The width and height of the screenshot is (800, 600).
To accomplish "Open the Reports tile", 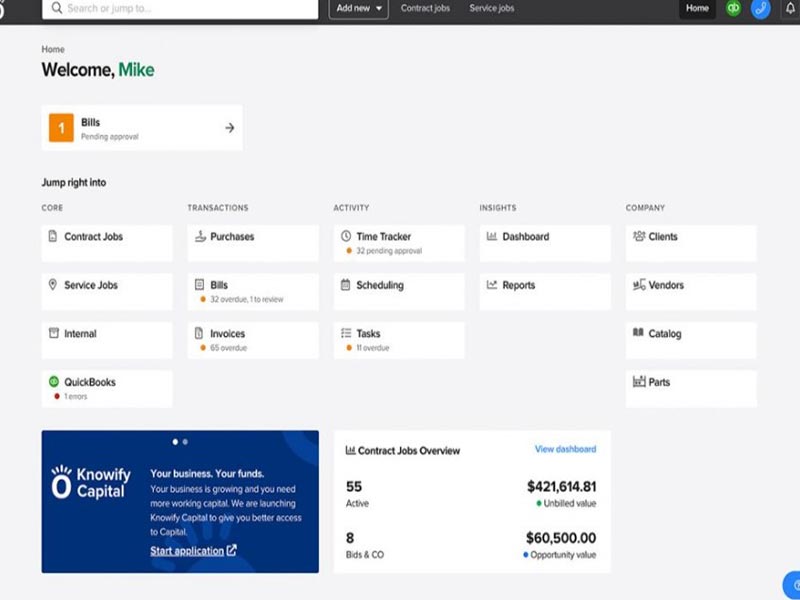I will (545, 292).
